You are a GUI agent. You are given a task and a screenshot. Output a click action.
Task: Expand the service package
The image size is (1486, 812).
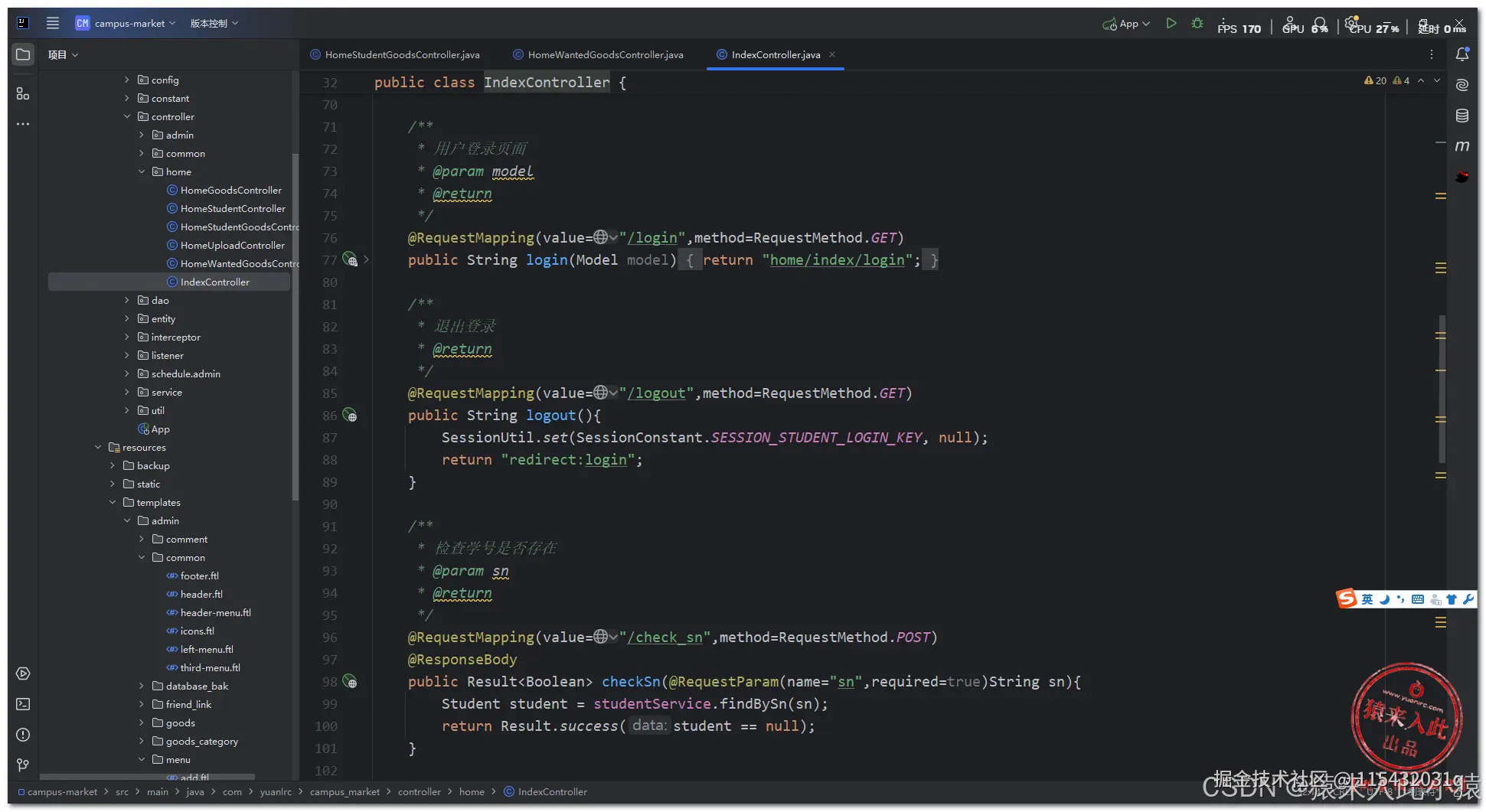click(x=127, y=392)
